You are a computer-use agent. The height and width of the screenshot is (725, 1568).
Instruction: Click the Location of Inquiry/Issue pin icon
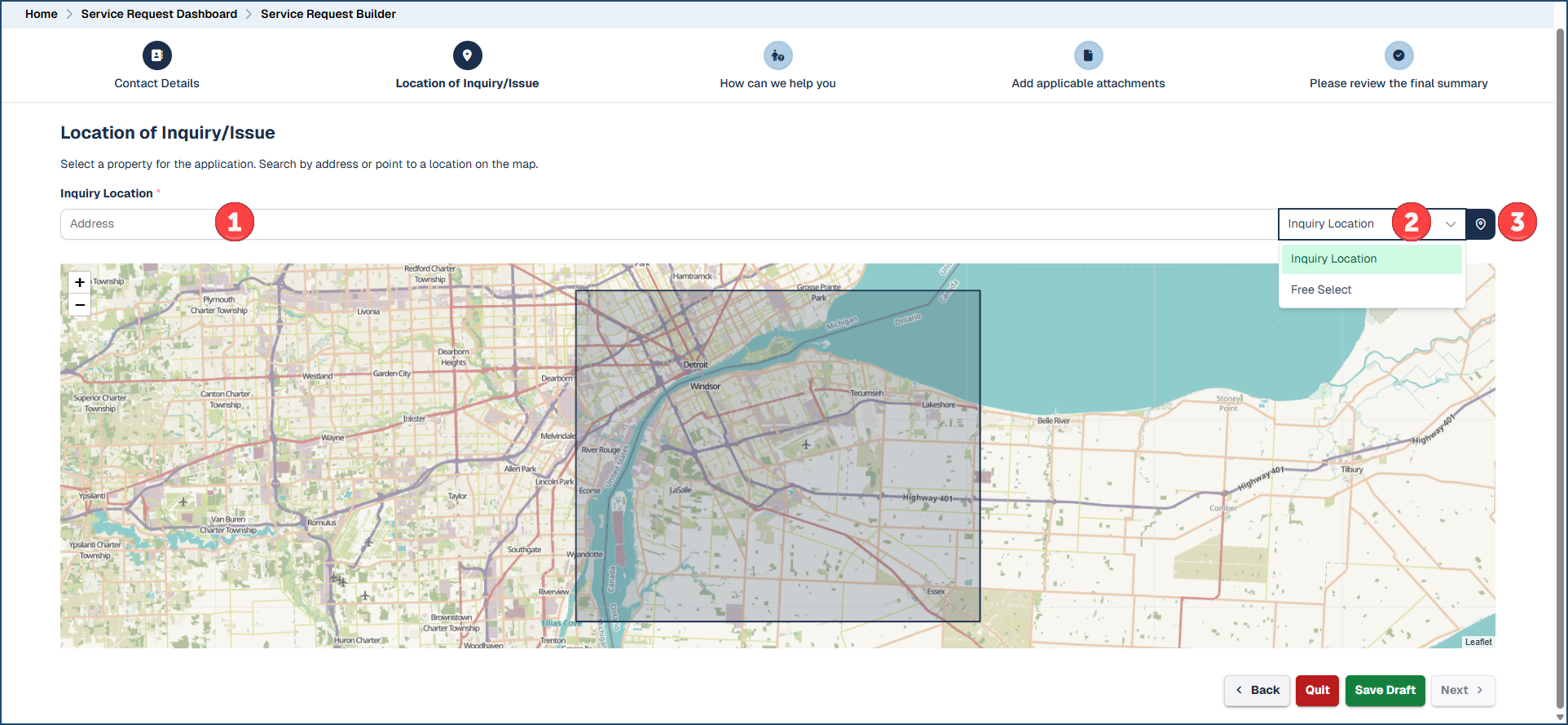click(x=467, y=55)
